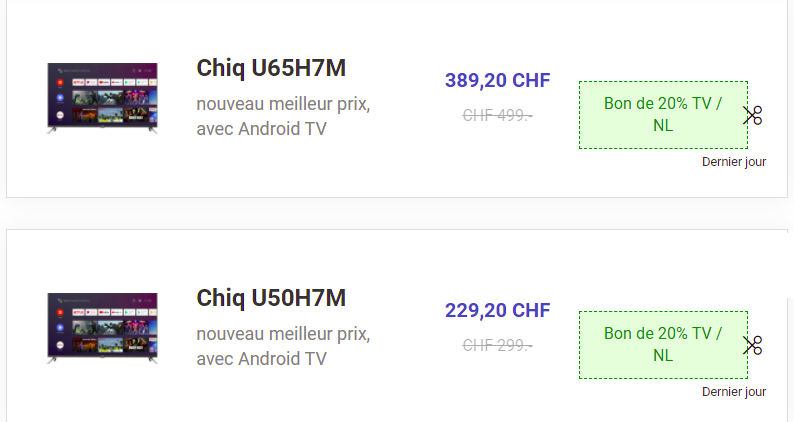Click the 'Dernier jour' label under the U65H7M coupon

point(734,162)
